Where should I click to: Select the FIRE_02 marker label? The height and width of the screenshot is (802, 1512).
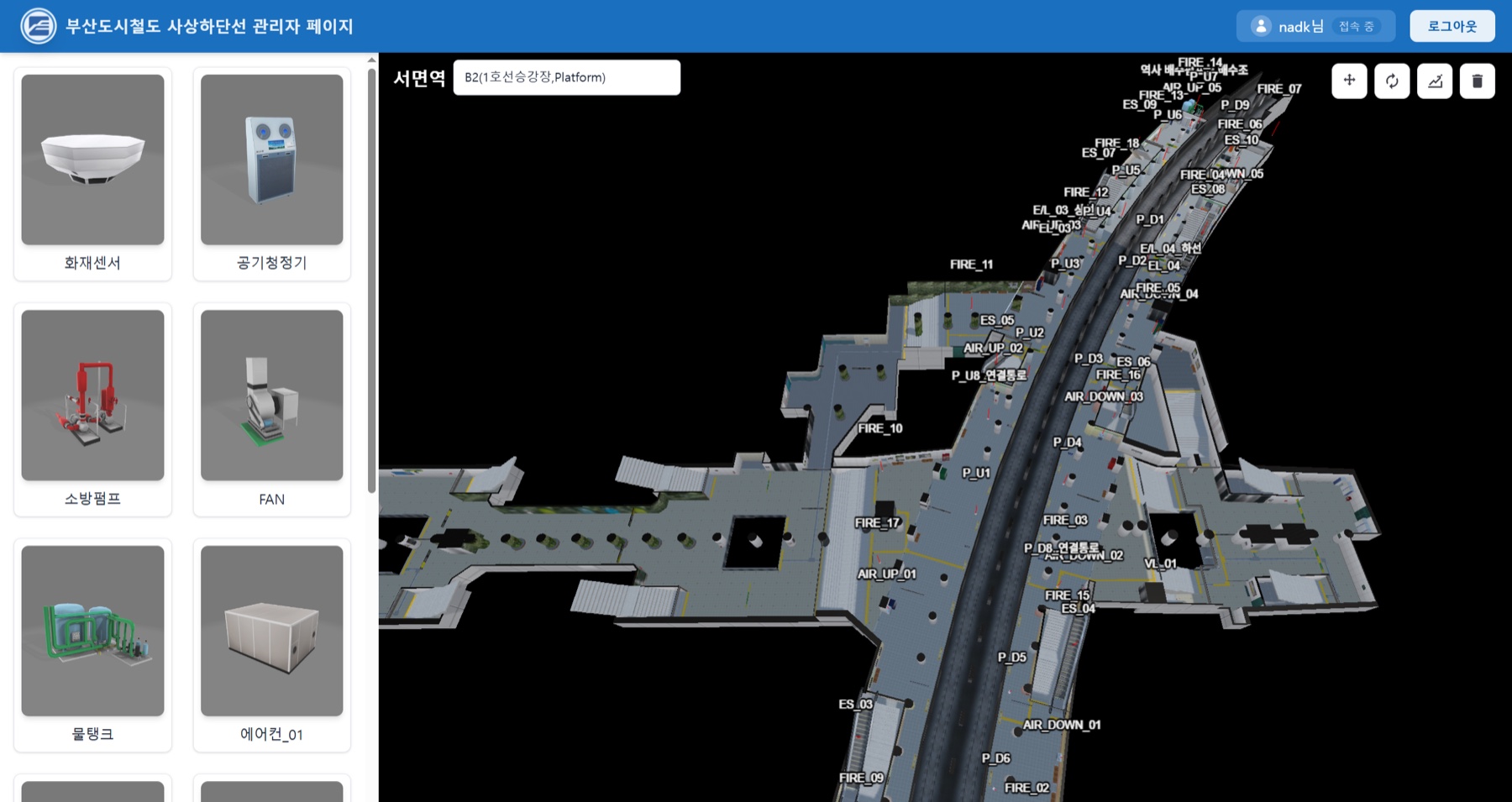1026,788
